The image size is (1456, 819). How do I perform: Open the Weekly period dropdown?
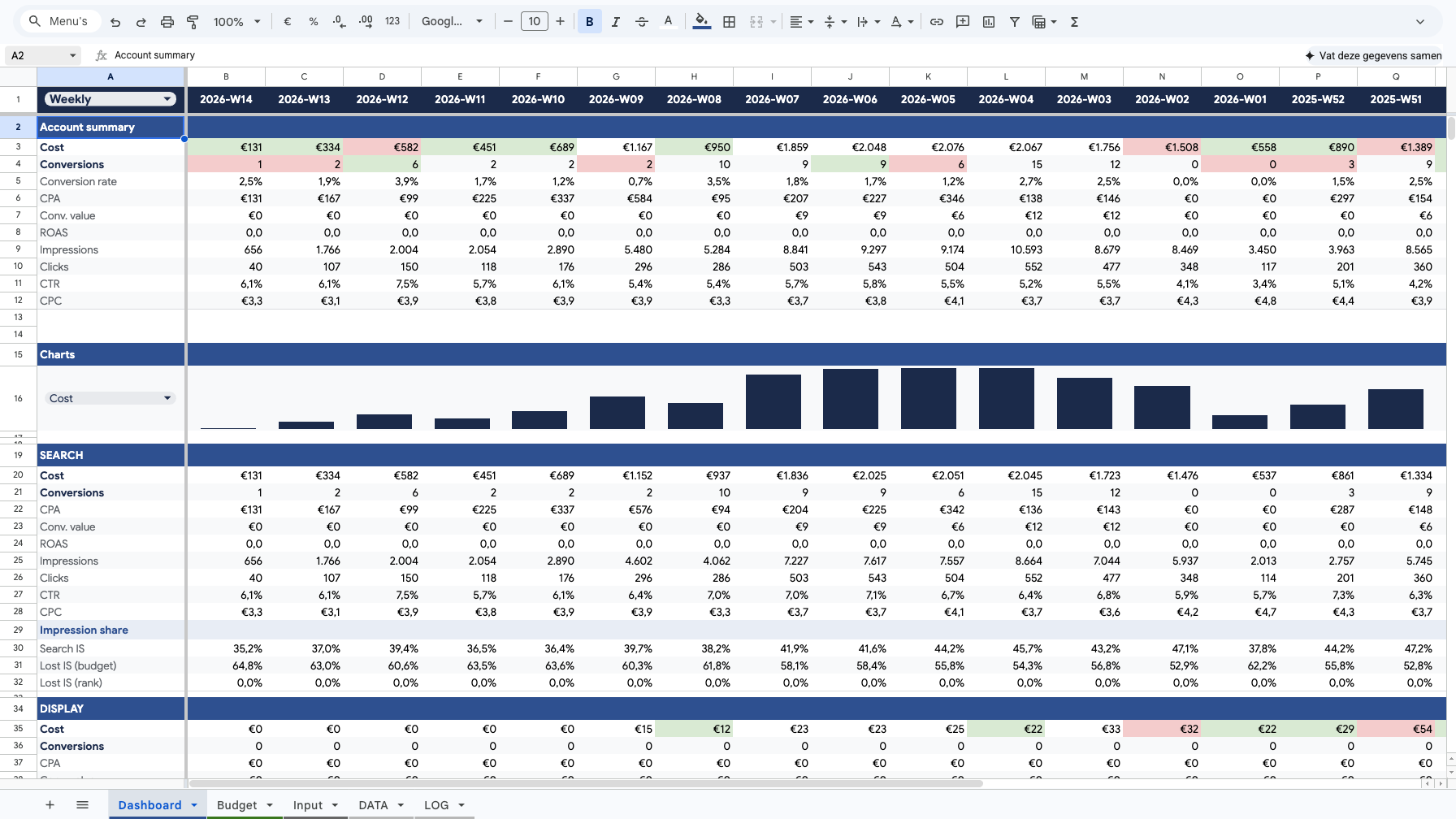110,98
